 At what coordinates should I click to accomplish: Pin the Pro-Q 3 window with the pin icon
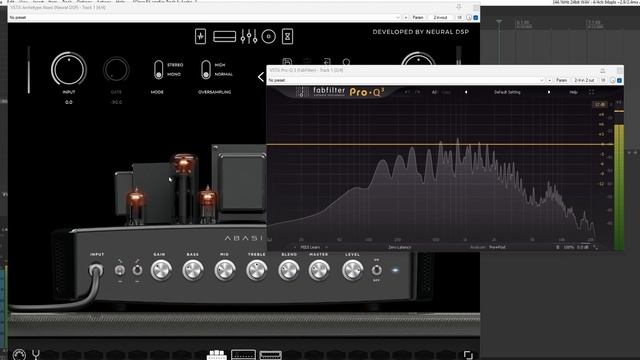coord(602,71)
